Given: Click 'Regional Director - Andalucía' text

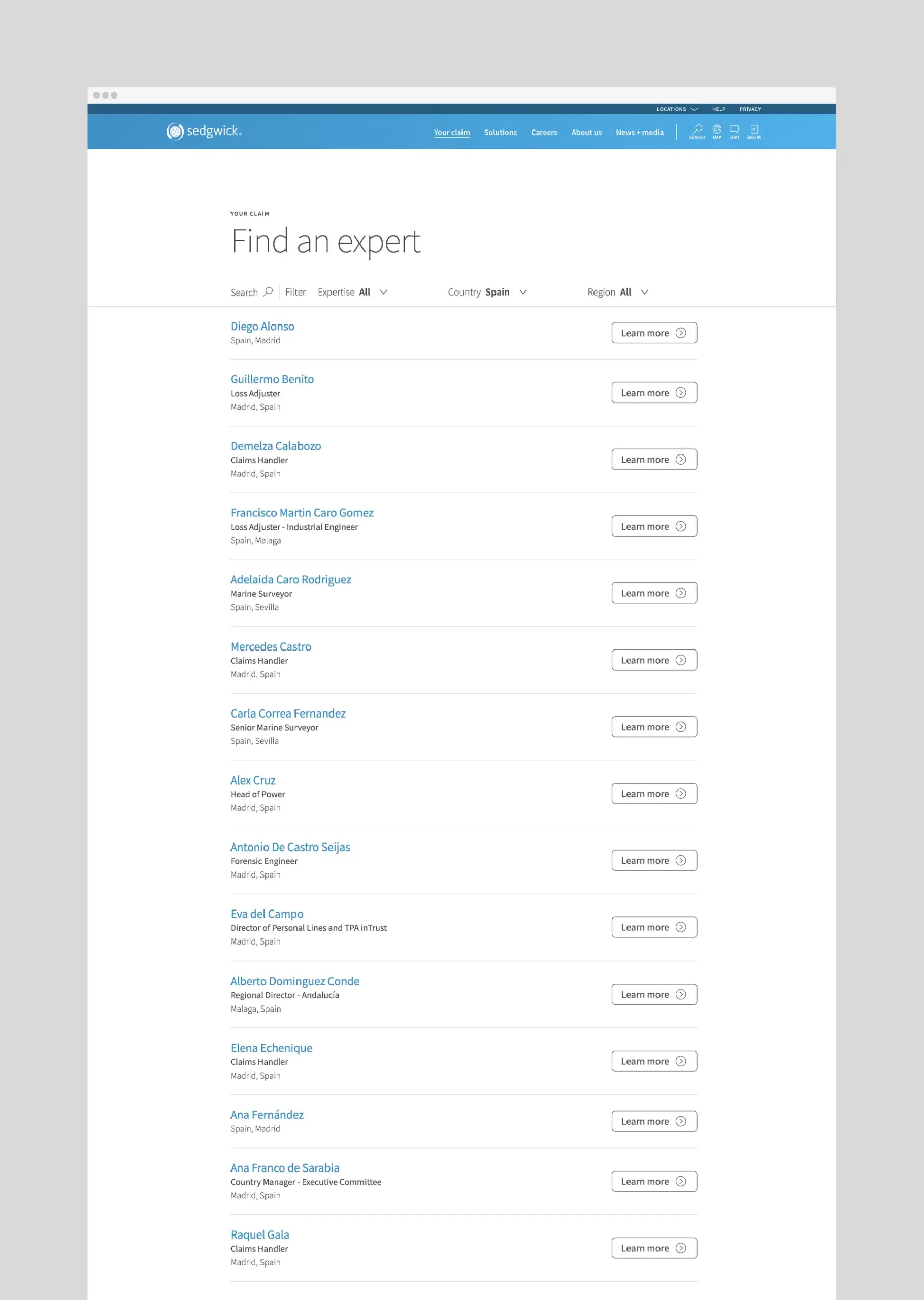Looking at the screenshot, I should [x=284, y=995].
